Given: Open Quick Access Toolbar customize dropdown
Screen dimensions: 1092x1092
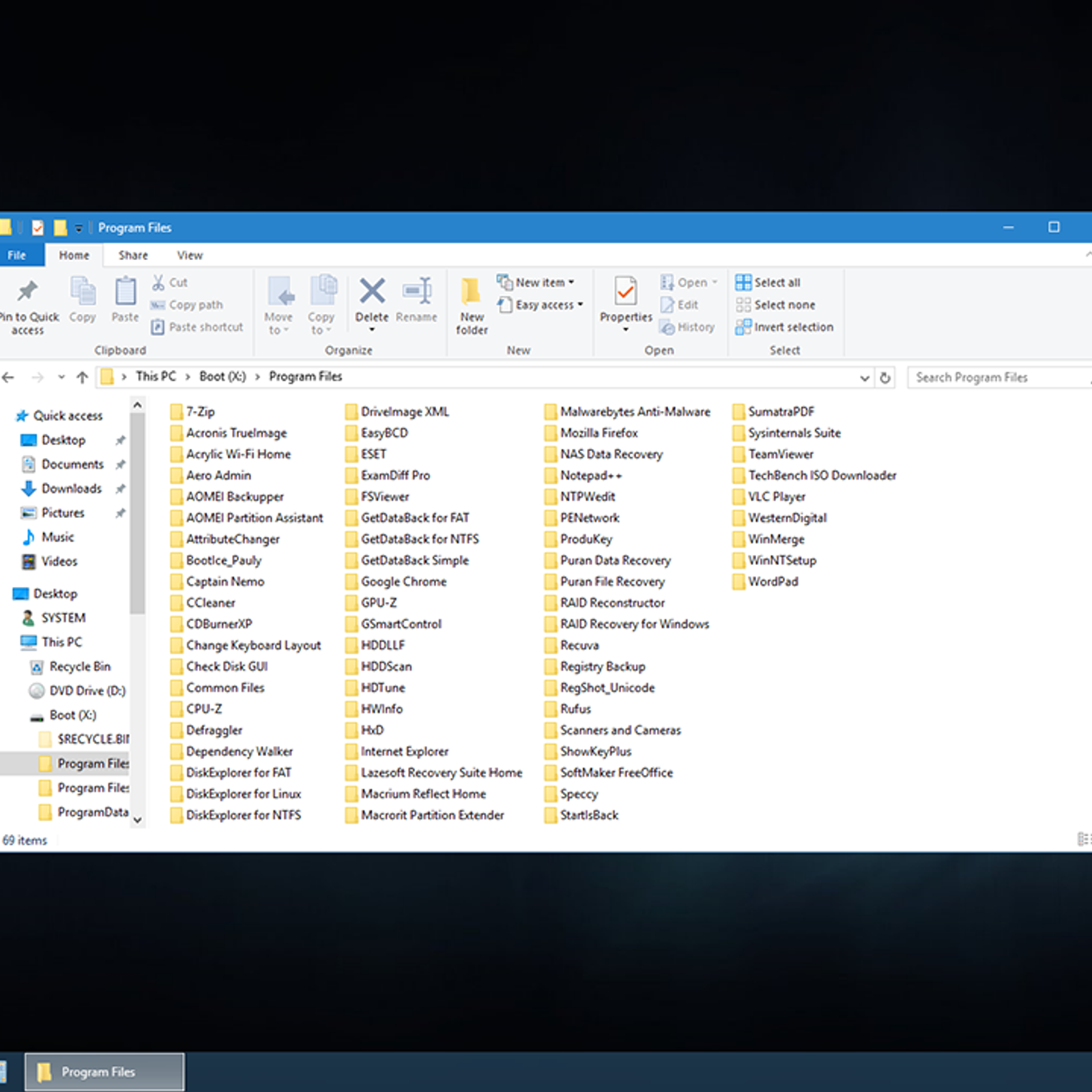Looking at the screenshot, I should click(x=78, y=228).
